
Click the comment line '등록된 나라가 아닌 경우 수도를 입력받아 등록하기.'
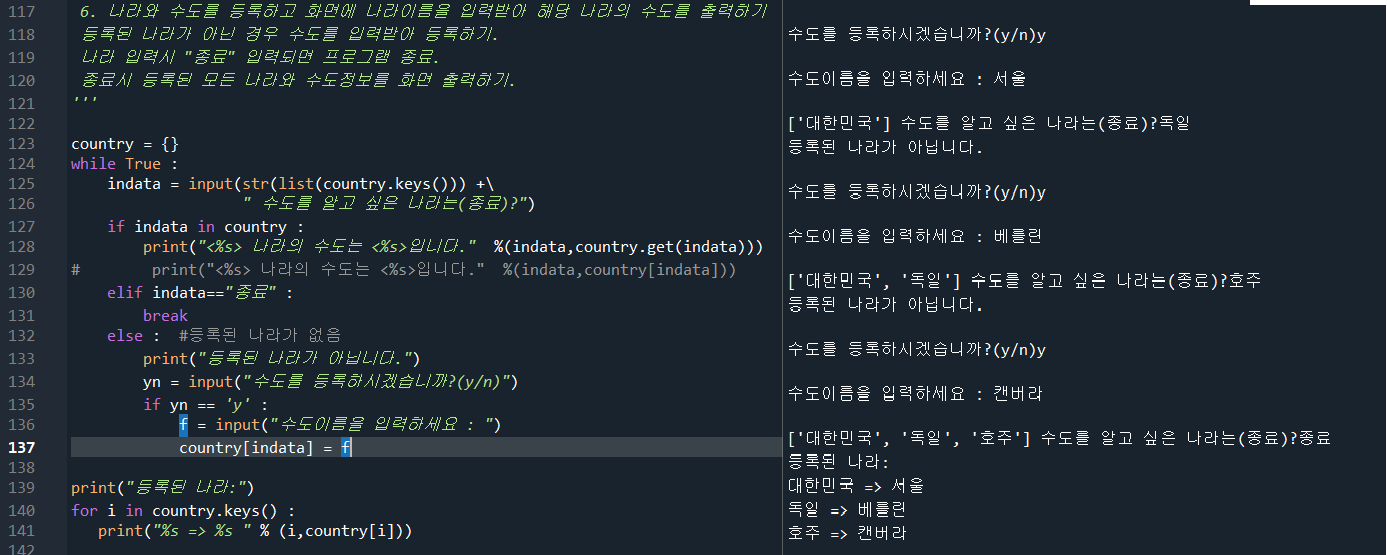coord(291,35)
